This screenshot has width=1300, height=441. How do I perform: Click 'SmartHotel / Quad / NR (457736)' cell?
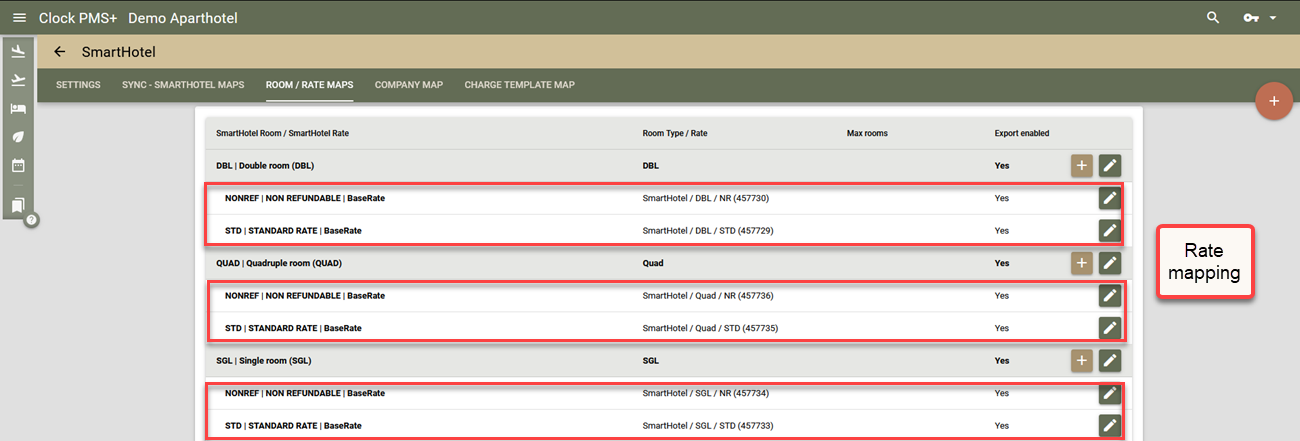click(x=707, y=295)
